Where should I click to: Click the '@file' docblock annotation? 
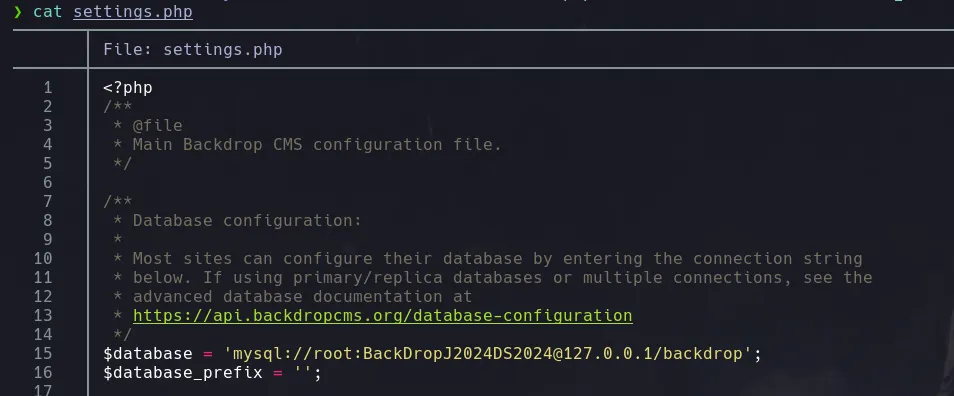coord(158,125)
